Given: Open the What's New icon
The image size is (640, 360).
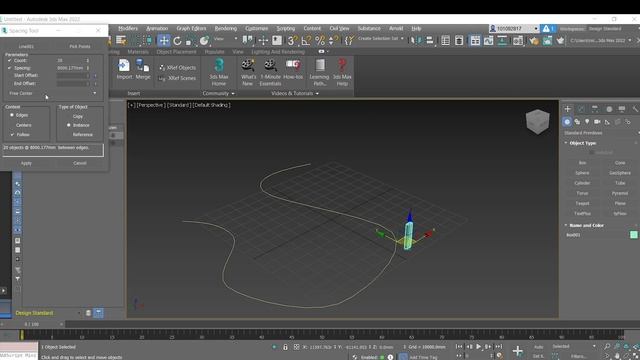Looking at the screenshot, I should pos(248,72).
